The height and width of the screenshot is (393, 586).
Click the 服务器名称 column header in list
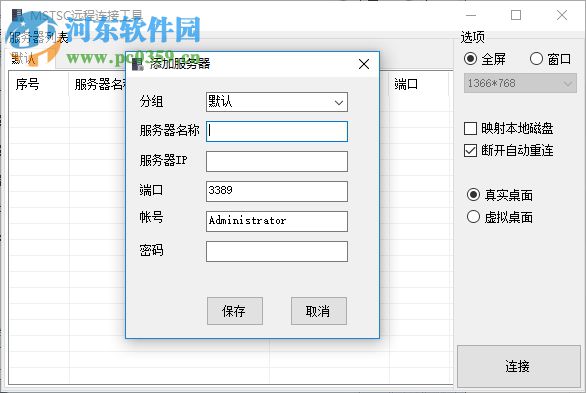click(x=98, y=84)
